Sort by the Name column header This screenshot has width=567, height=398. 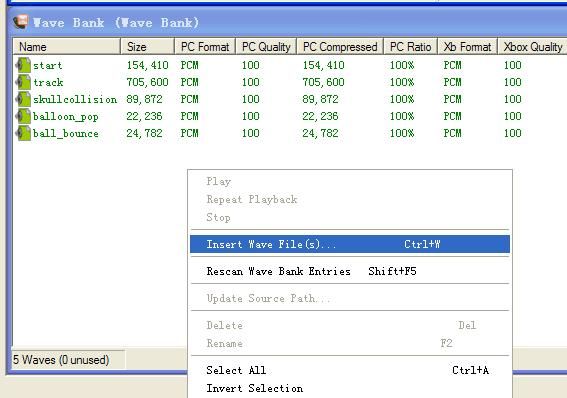point(67,47)
